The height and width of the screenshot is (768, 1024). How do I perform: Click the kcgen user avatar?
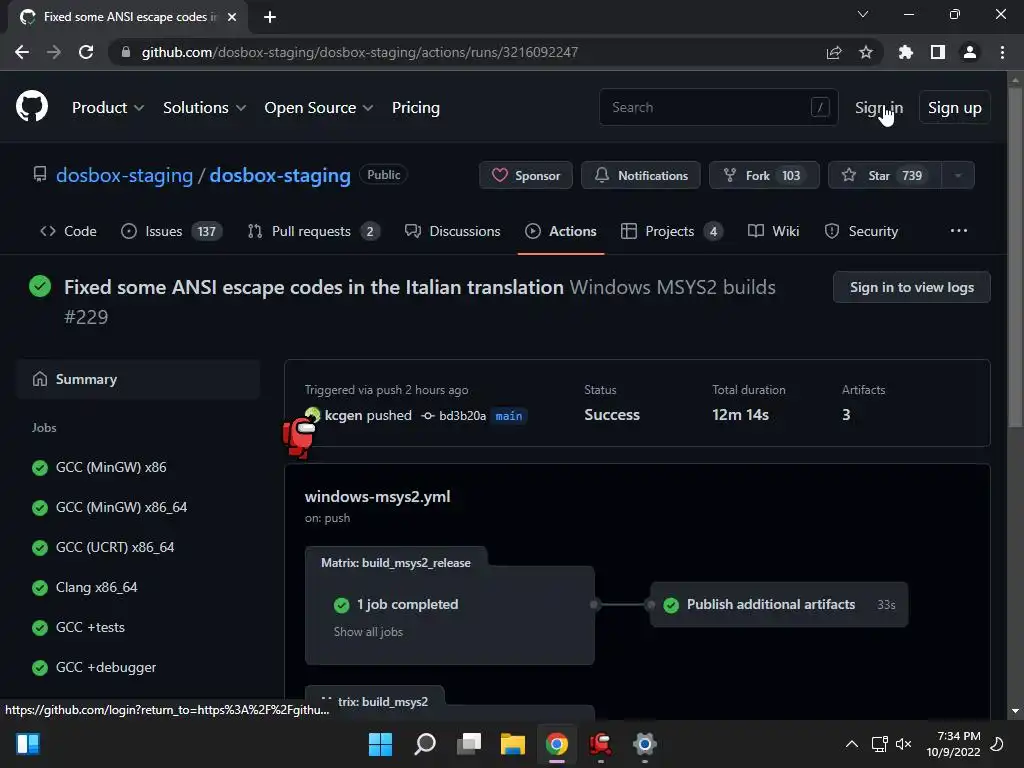pos(313,415)
